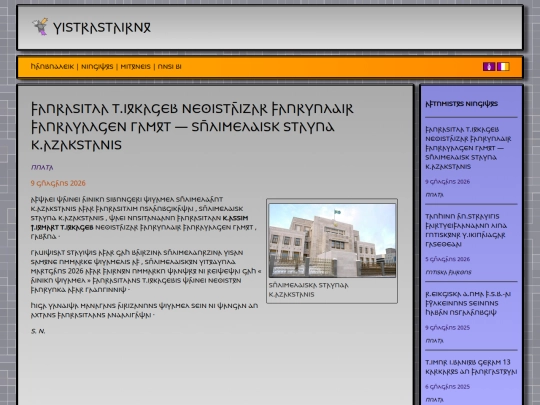Image resolution: width=540 pixels, height=405 pixels.
Task: Click the bird logo icon in the header
Action: 40,27
